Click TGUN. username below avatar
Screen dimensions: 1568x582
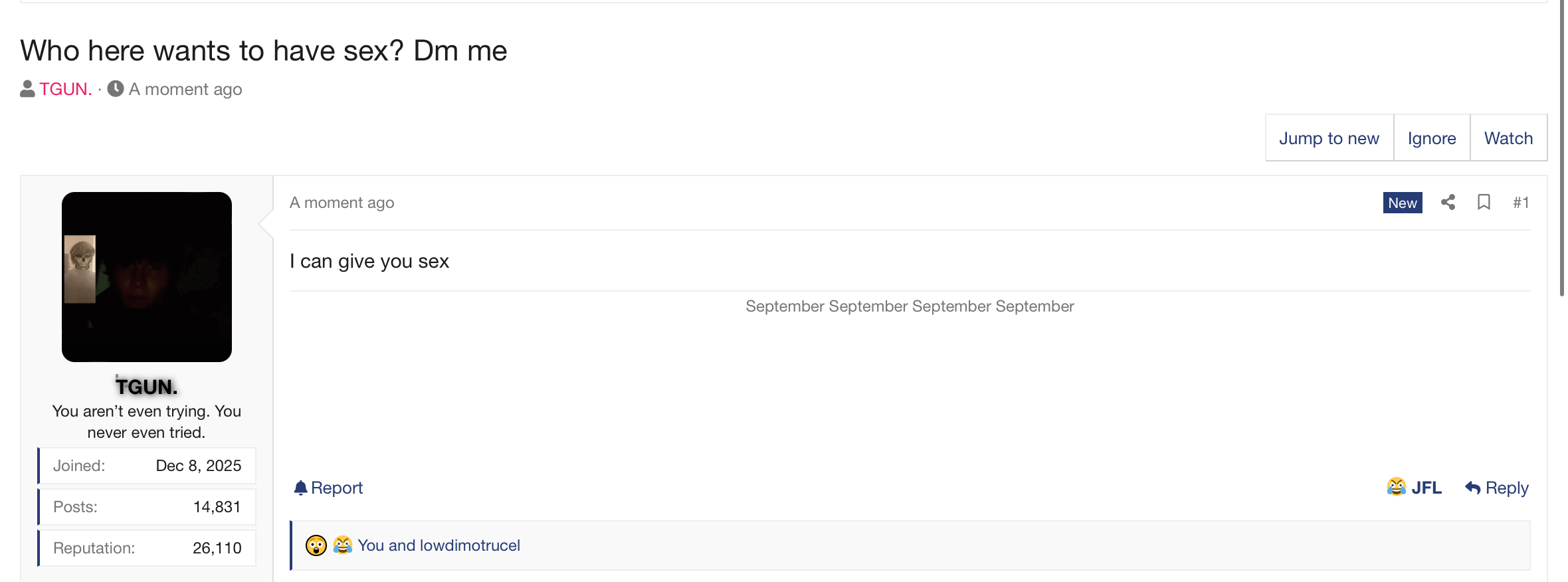146,387
